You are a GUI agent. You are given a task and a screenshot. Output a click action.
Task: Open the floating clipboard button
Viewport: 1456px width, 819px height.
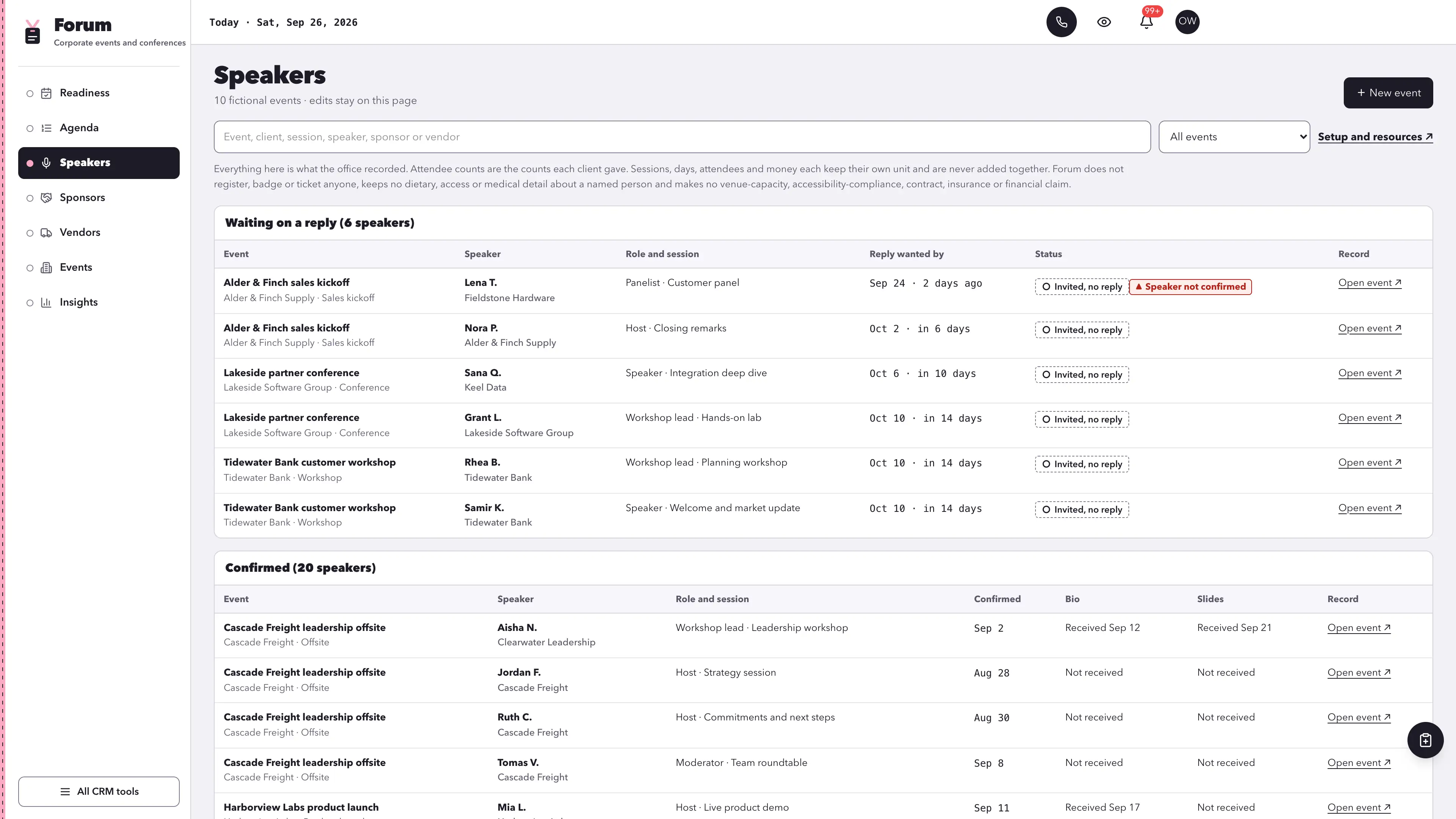point(1425,740)
